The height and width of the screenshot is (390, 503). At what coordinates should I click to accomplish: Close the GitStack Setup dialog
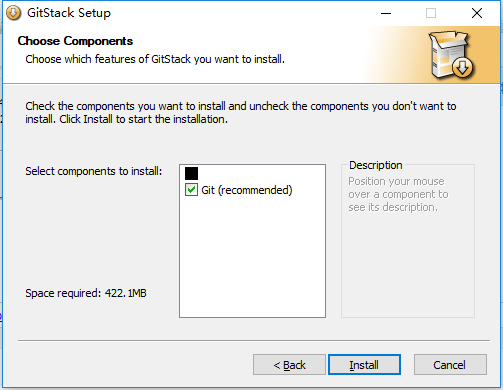[x=477, y=13]
